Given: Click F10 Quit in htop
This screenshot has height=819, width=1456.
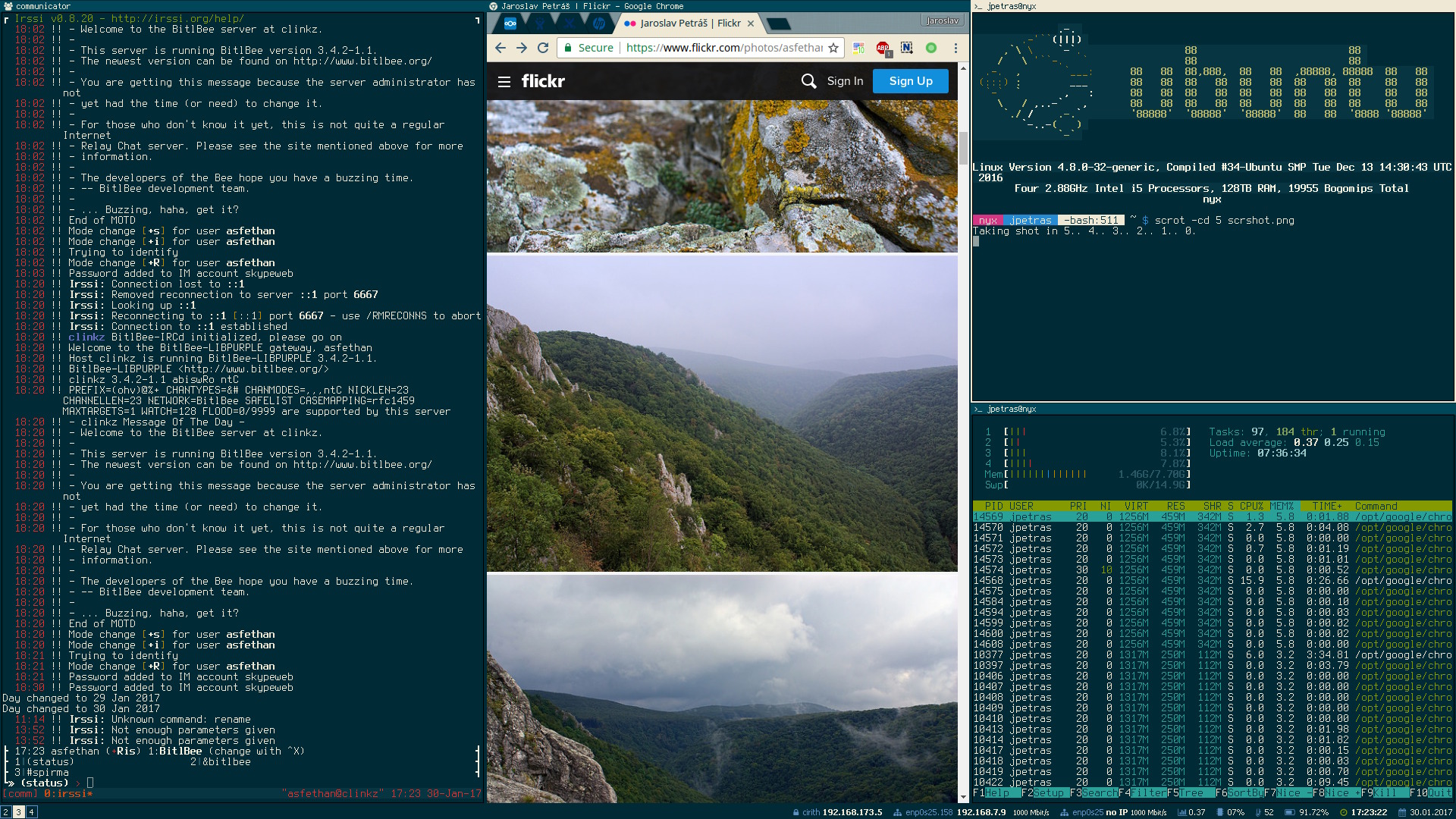Looking at the screenshot, I should pyautogui.click(x=1430, y=792).
